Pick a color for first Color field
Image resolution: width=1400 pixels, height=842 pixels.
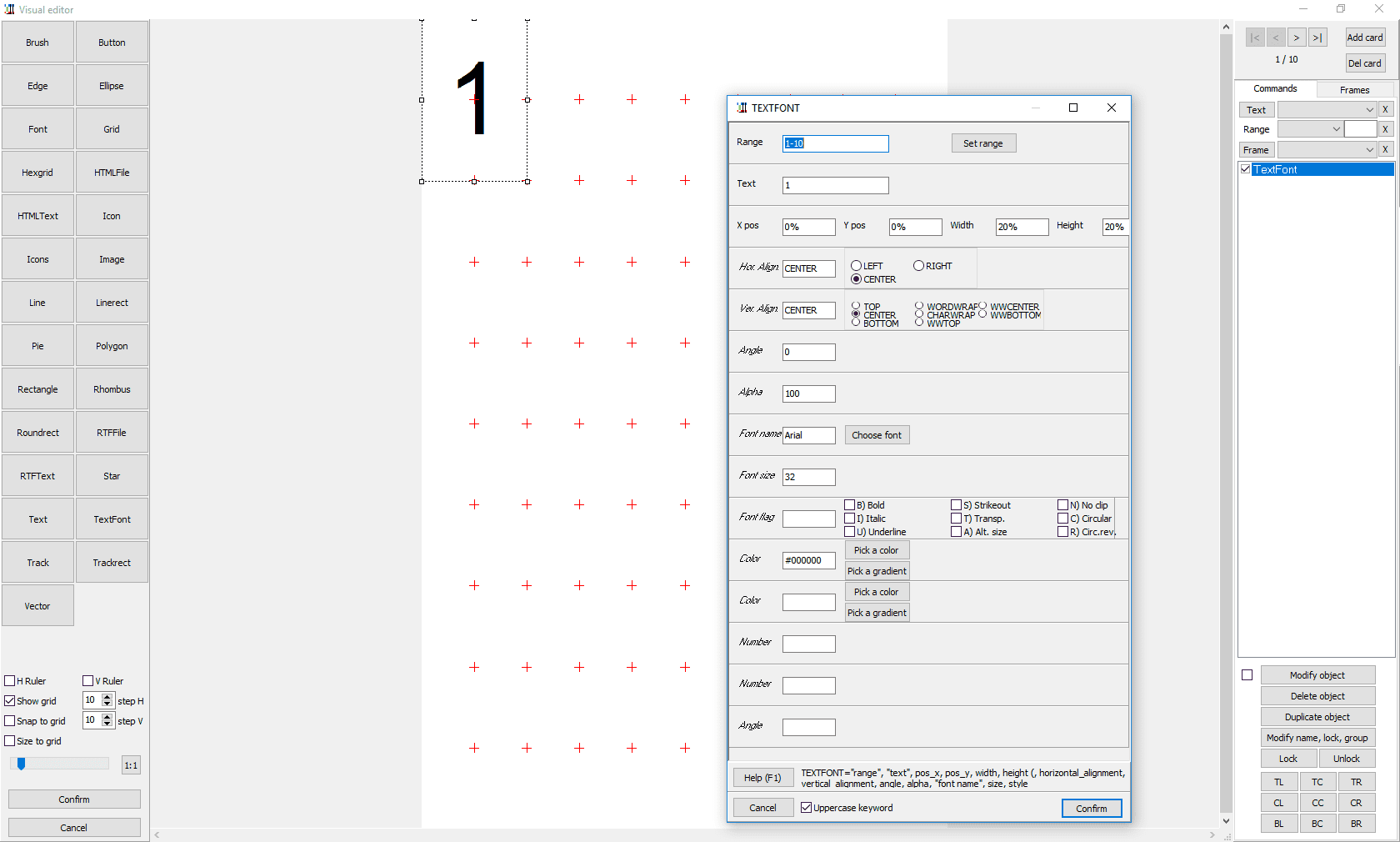click(877, 550)
